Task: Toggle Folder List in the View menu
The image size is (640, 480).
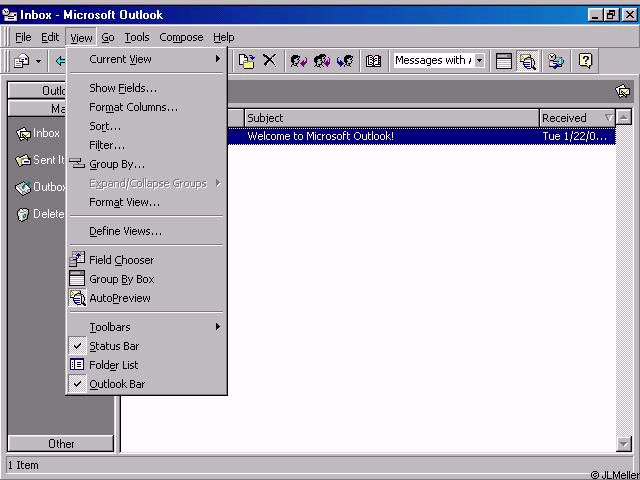Action: (147, 365)
